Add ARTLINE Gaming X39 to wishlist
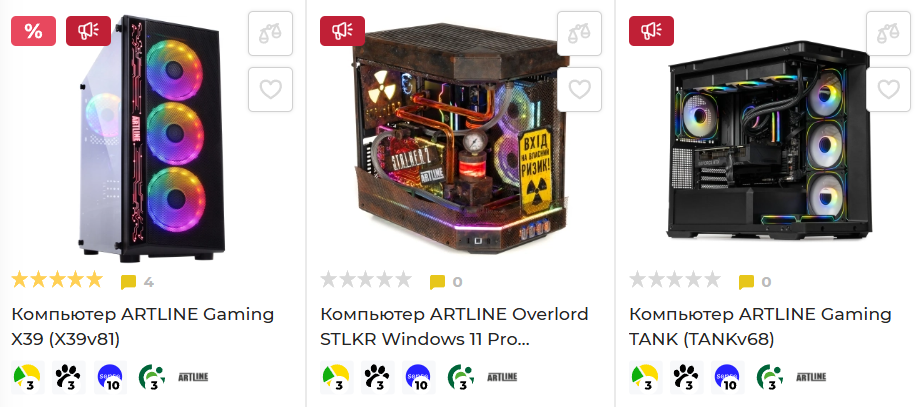 pyautogui.click(x=270, y=89)
